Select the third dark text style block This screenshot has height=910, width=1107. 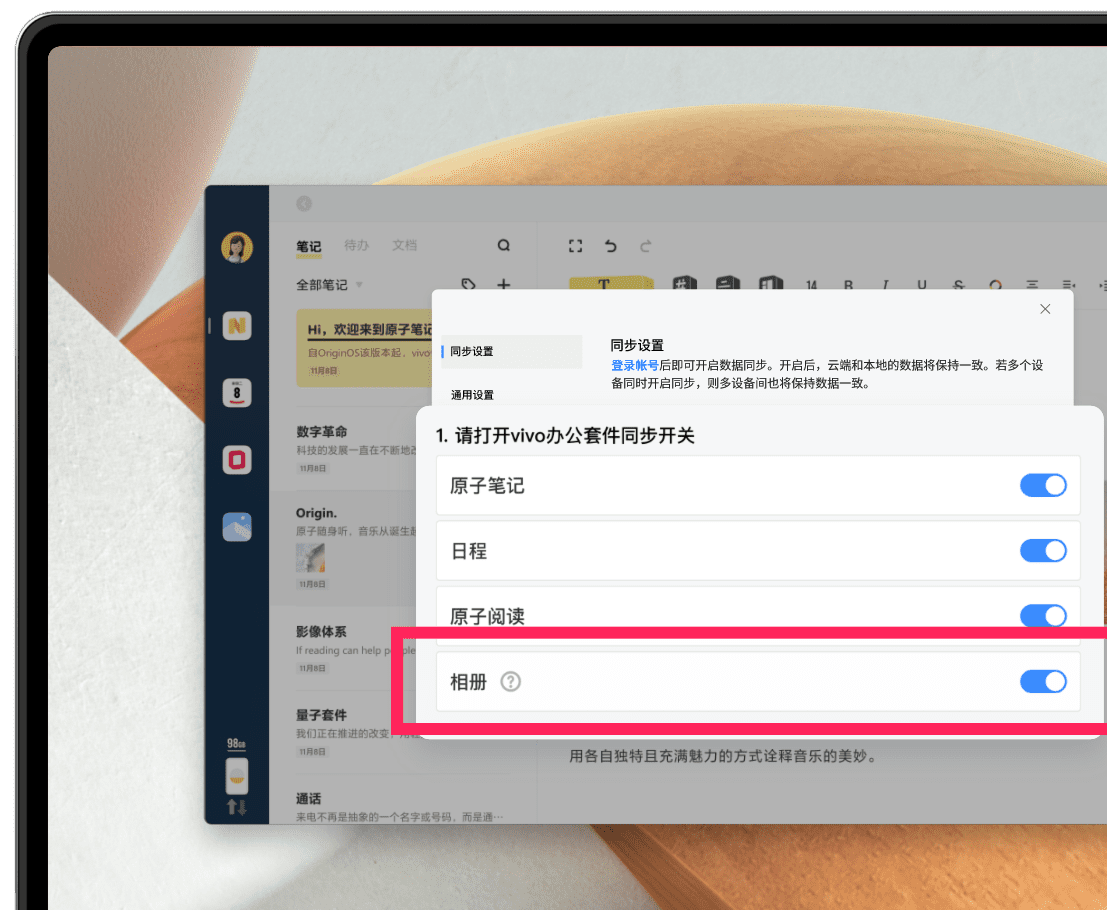click(x=728, y=282)
